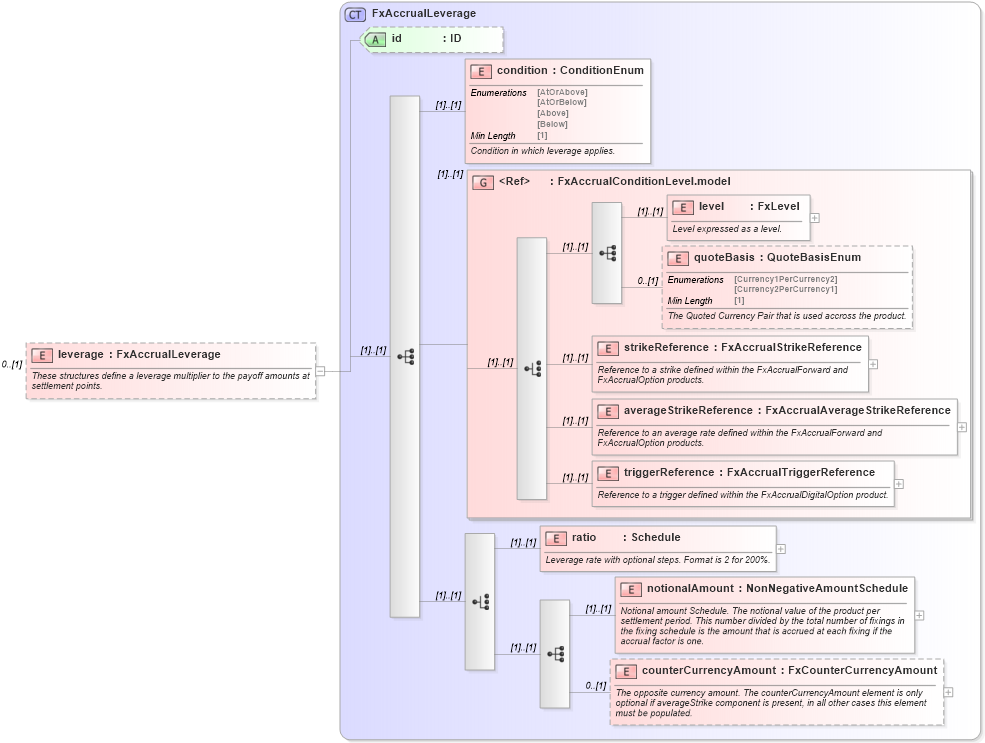Expand the level element plus box
This screenshot has width=985, height=743.
coord(815,218)
